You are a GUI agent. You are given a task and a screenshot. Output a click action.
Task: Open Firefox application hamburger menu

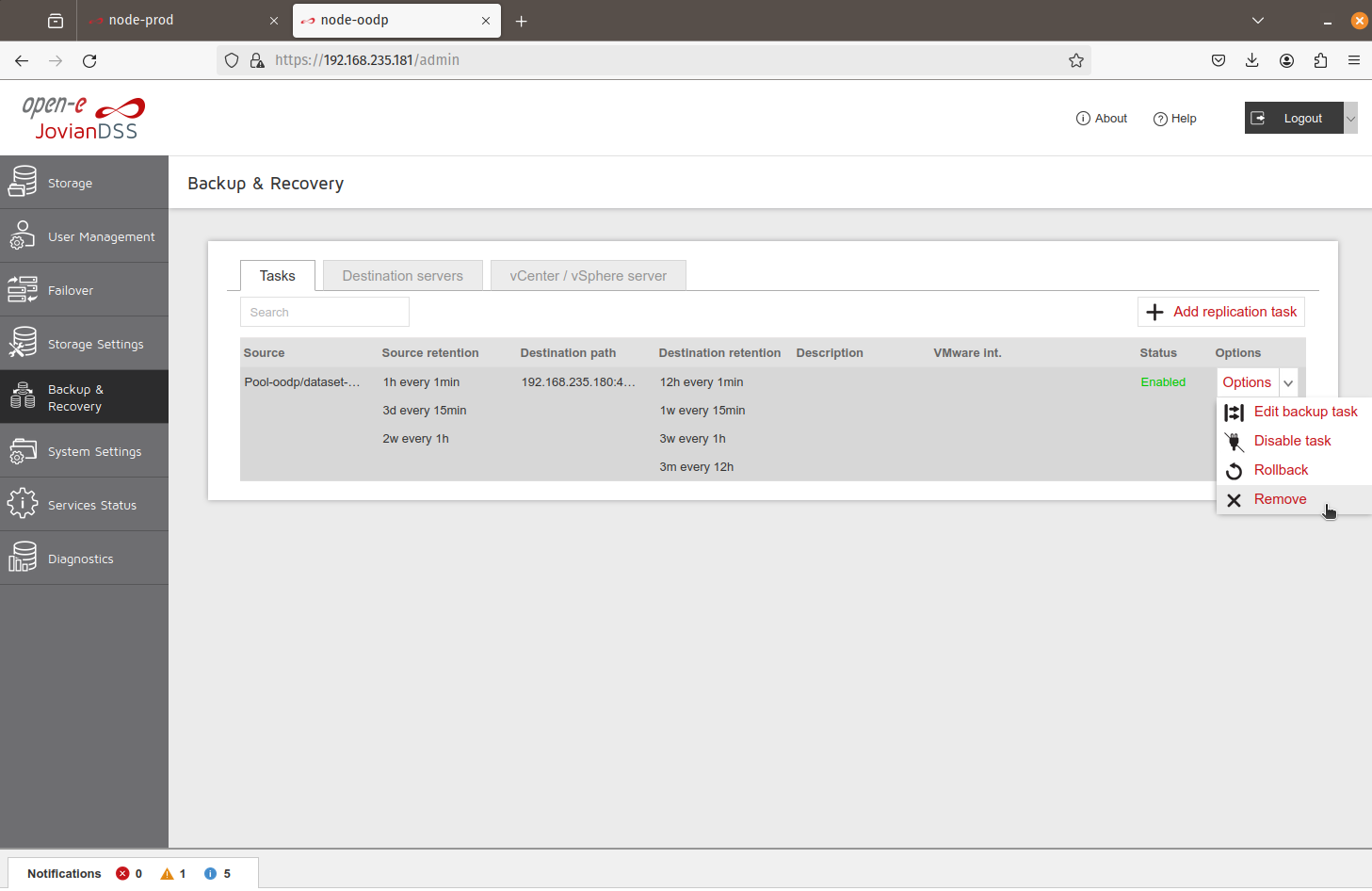pyautogui.click(x=1354, y=60)
